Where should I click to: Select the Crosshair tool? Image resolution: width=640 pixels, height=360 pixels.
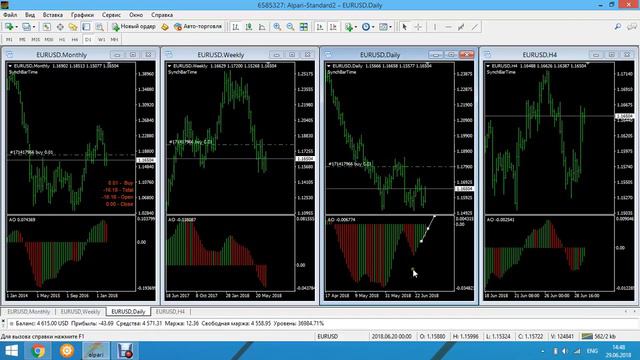(x=418, y=27)
